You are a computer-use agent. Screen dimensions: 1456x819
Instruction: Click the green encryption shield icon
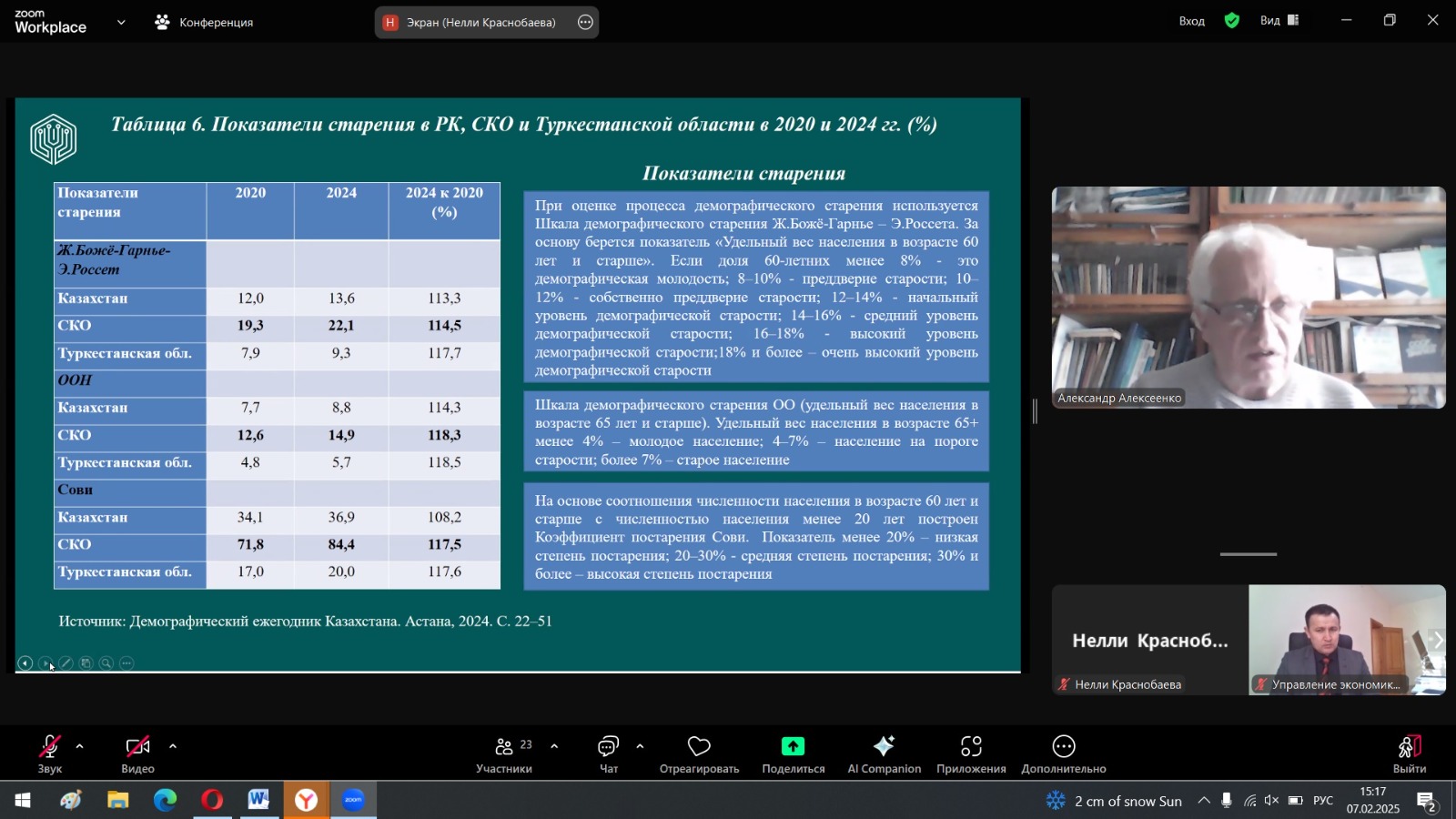[1232, 21]
